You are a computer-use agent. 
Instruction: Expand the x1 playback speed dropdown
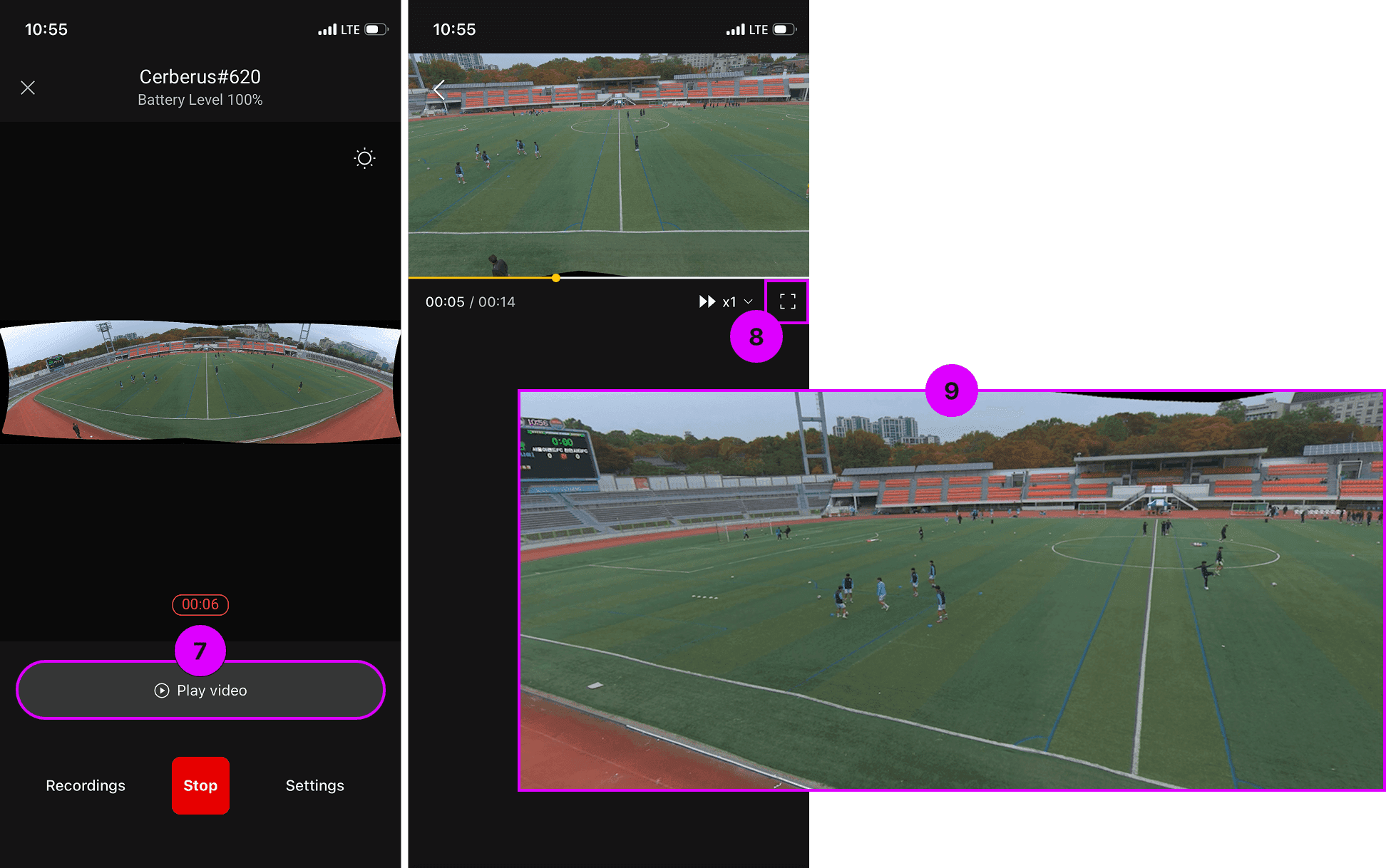point(729,302)
